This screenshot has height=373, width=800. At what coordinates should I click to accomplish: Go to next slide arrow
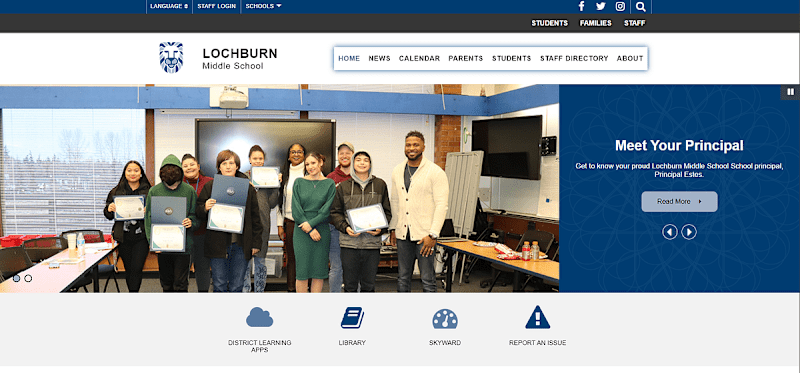point(689,232)
